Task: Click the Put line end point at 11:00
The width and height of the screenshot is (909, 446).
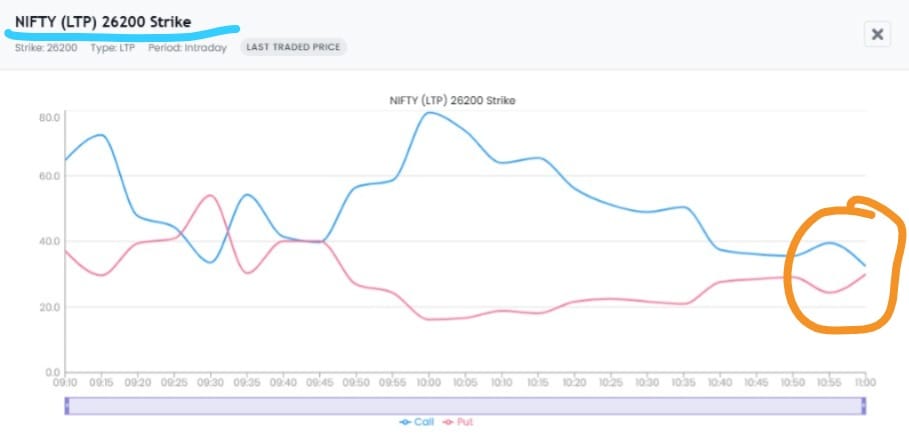Action: pyautogui.click(x=864, y=274)
